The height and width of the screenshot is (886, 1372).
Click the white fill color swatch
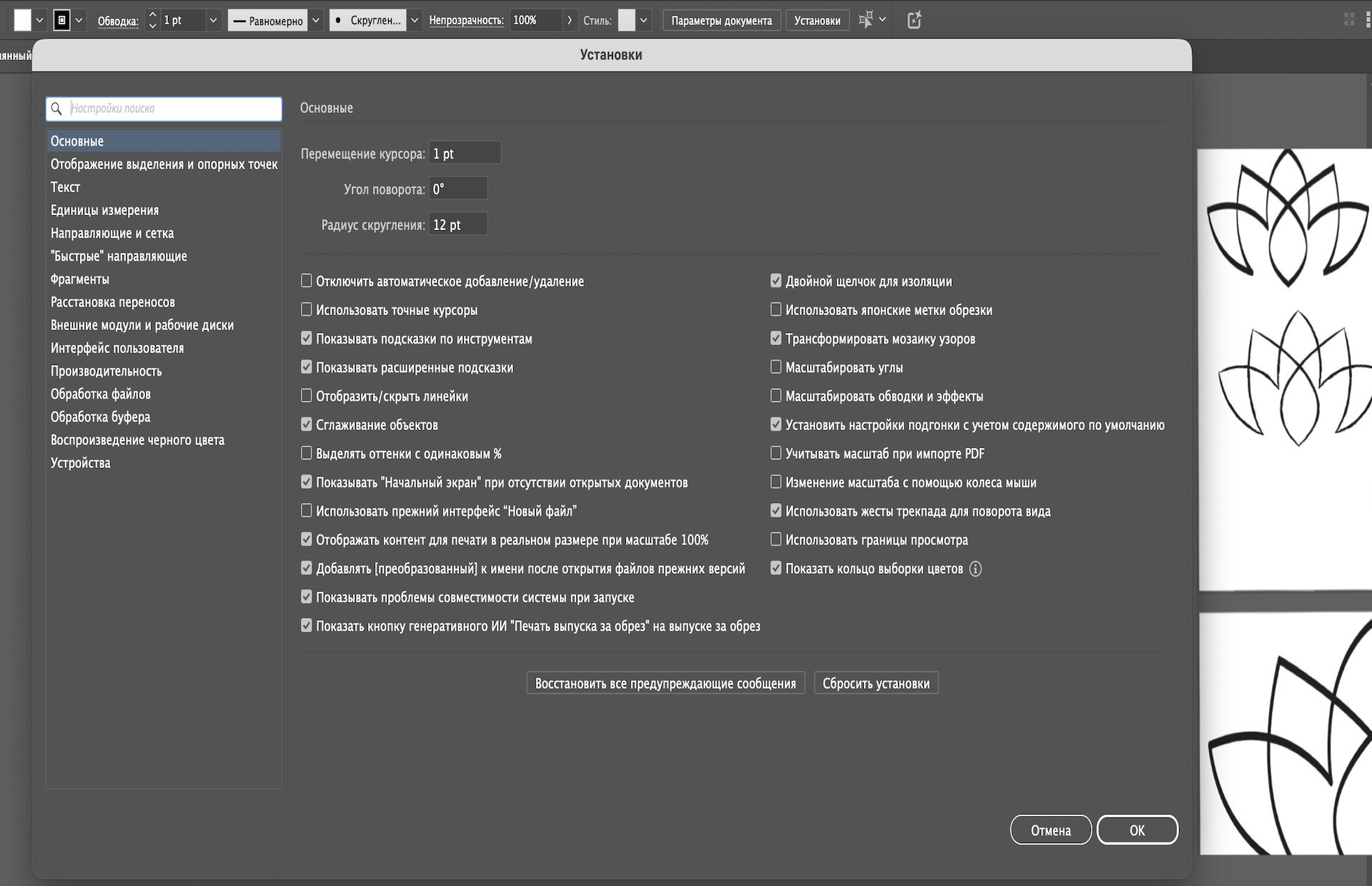[x=23, y=20]
